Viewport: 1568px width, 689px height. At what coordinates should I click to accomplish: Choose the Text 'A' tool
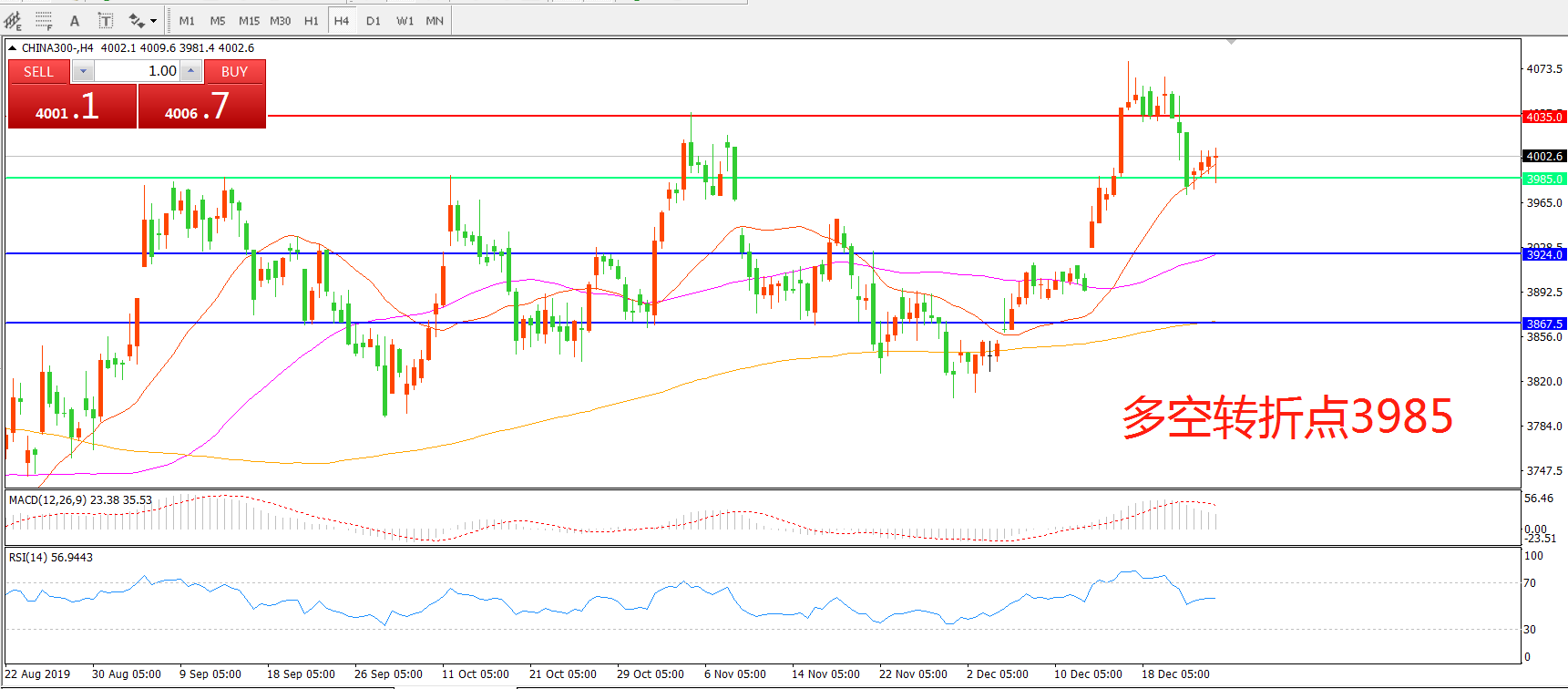(x=75, y=20)
